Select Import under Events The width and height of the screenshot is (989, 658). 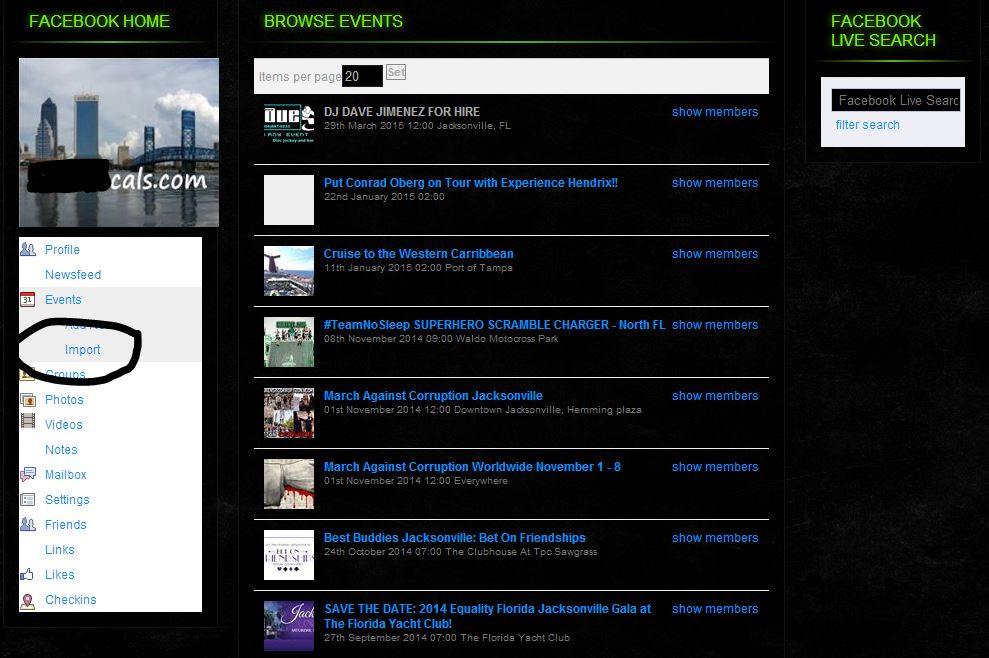(x=83, y=350)
